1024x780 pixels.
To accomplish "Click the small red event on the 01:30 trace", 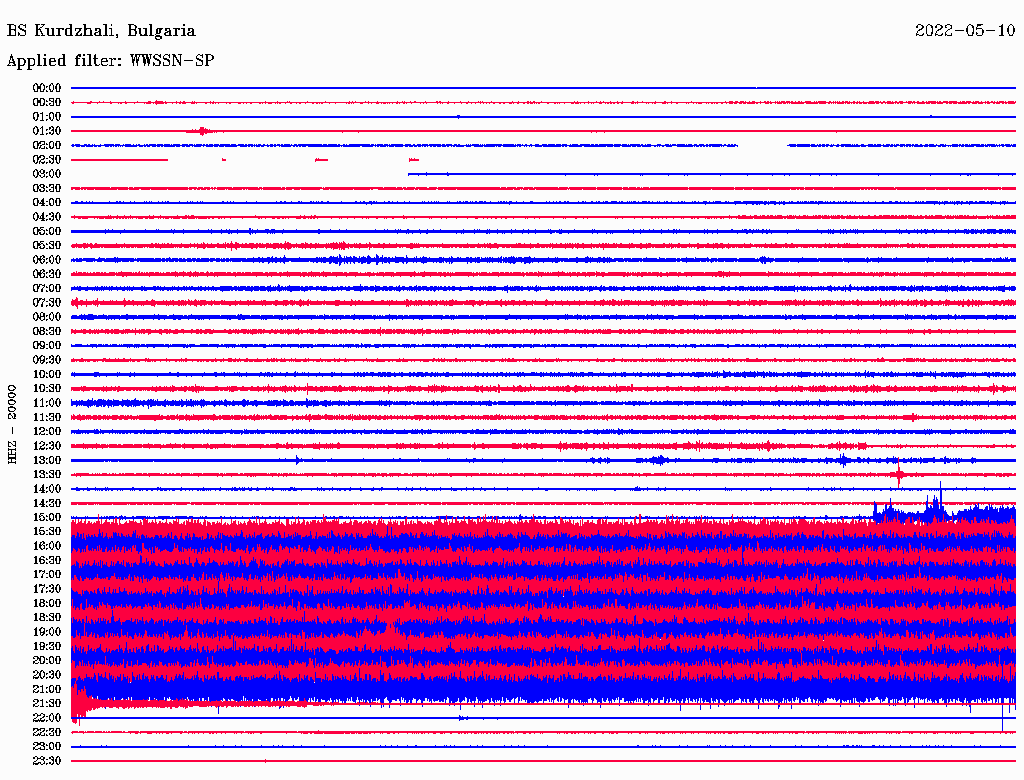I will point(202,131).
